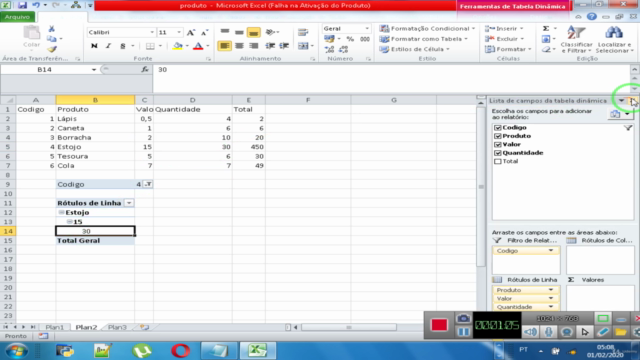Open the Geral number format dropdown
Viewport: 640px width, 360px height.
pyautogui.click(x=367, y=29)
